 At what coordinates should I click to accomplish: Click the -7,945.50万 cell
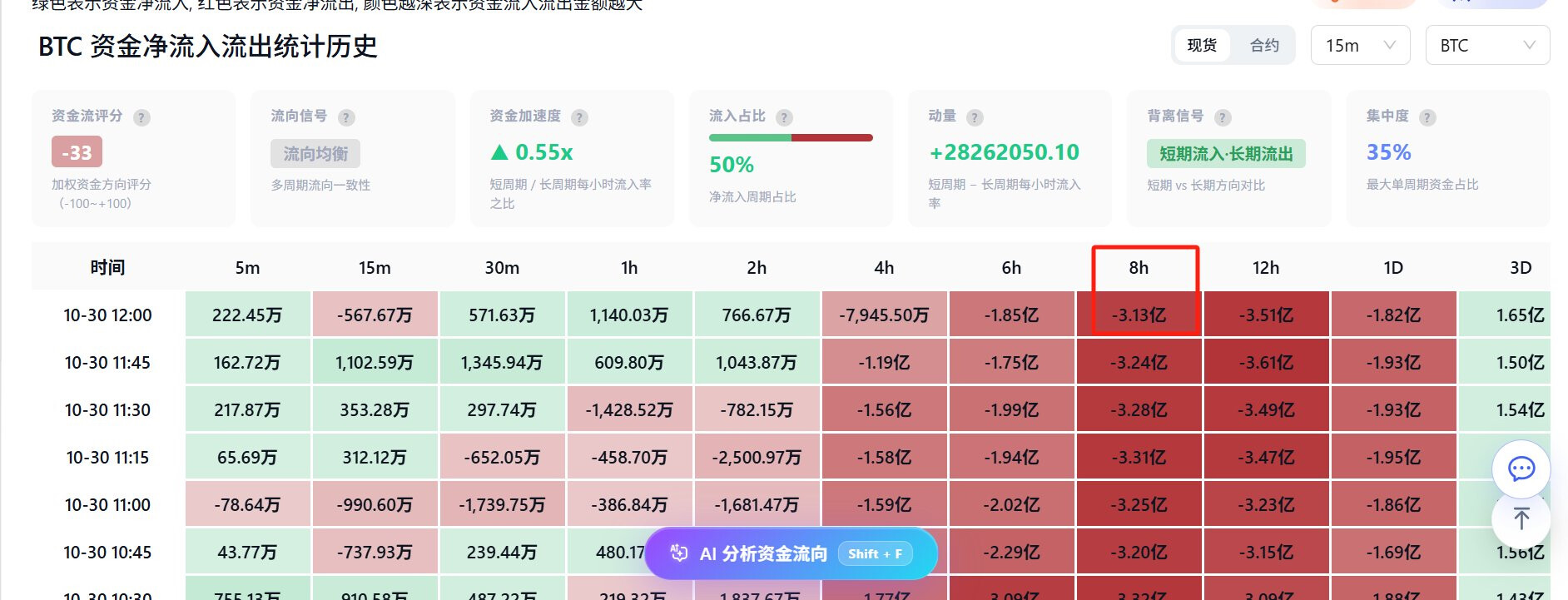pyautogui.click(x=884, y=315)
